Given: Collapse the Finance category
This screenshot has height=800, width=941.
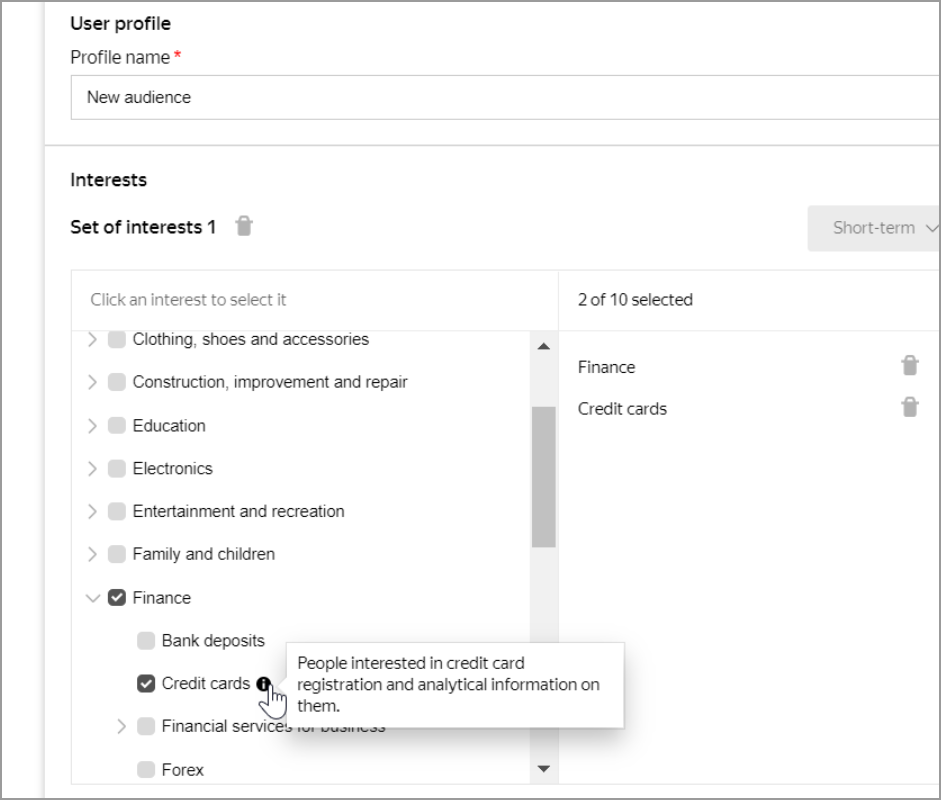Looking at the screenshot, I should [x=93, y=598].
